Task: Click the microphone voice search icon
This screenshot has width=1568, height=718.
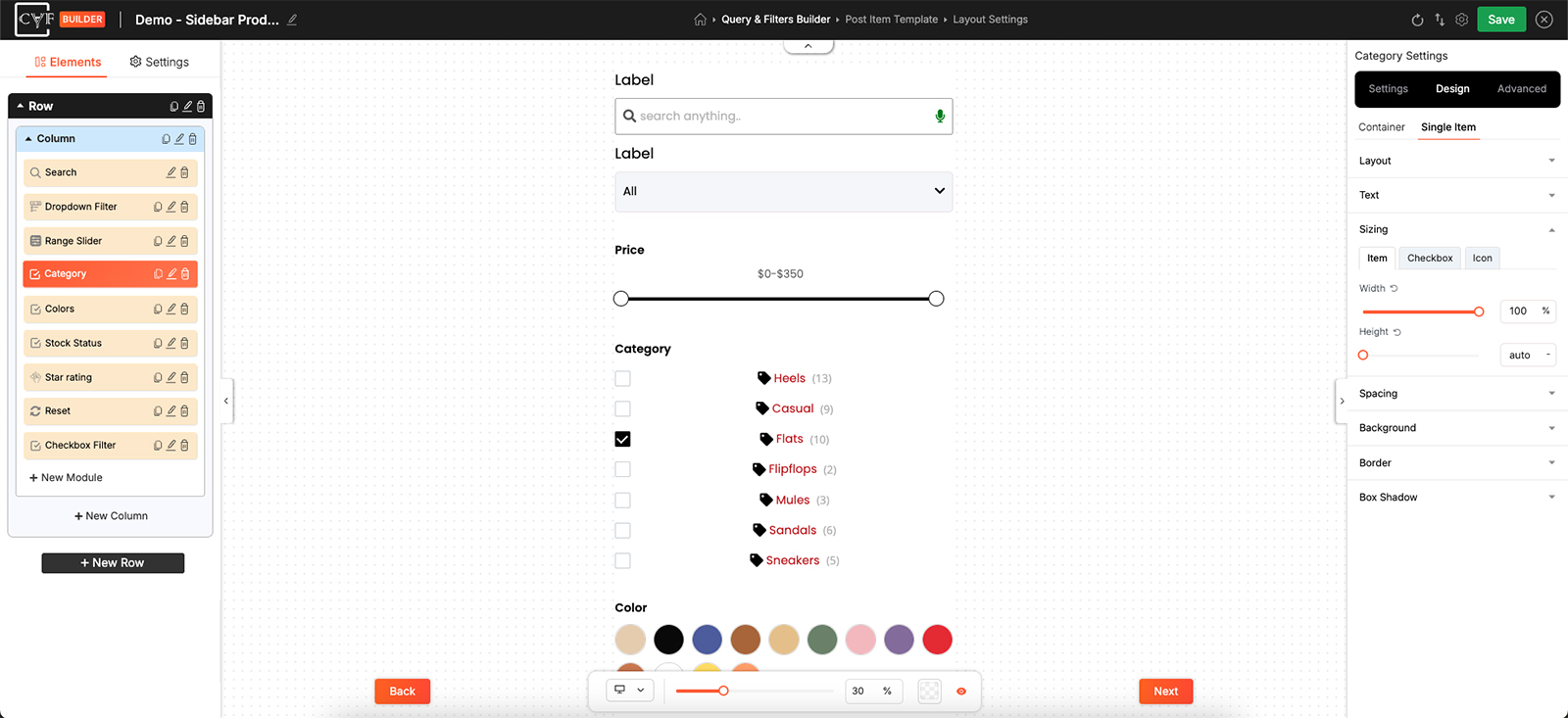Action: (940, 117)
